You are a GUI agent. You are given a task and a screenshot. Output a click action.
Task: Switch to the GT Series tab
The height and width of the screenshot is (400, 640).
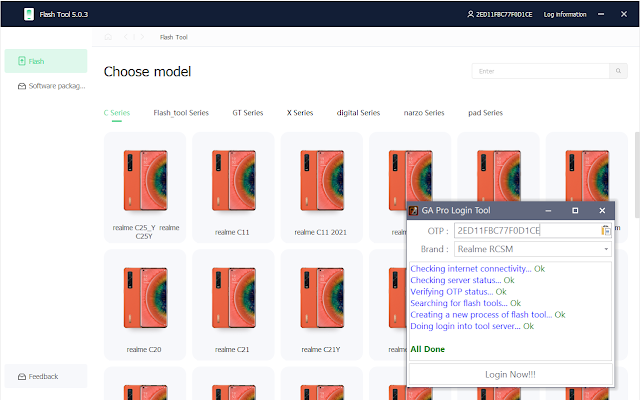tap(248, 113)
